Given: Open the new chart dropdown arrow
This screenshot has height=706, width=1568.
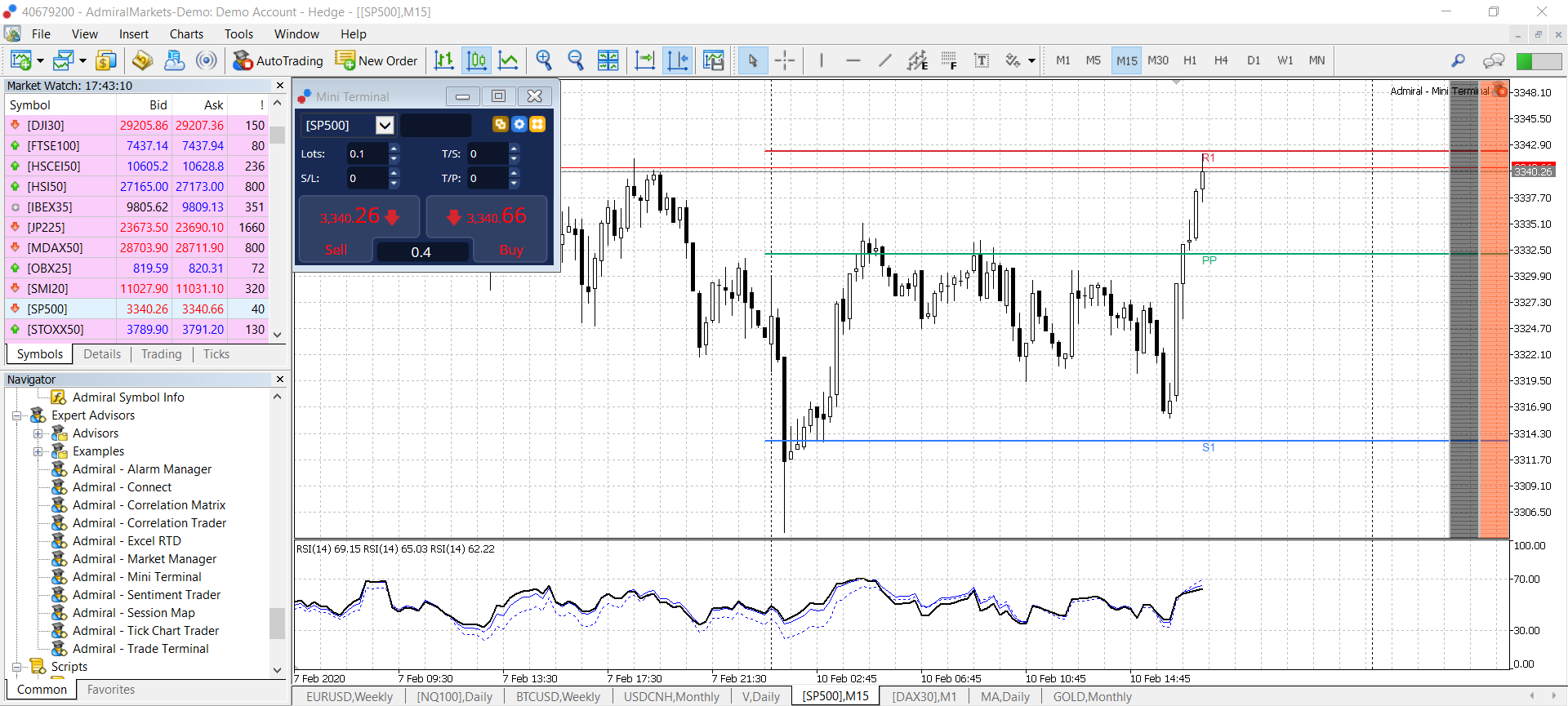Looking at the screenshot, I should click(x=40, y=60).
